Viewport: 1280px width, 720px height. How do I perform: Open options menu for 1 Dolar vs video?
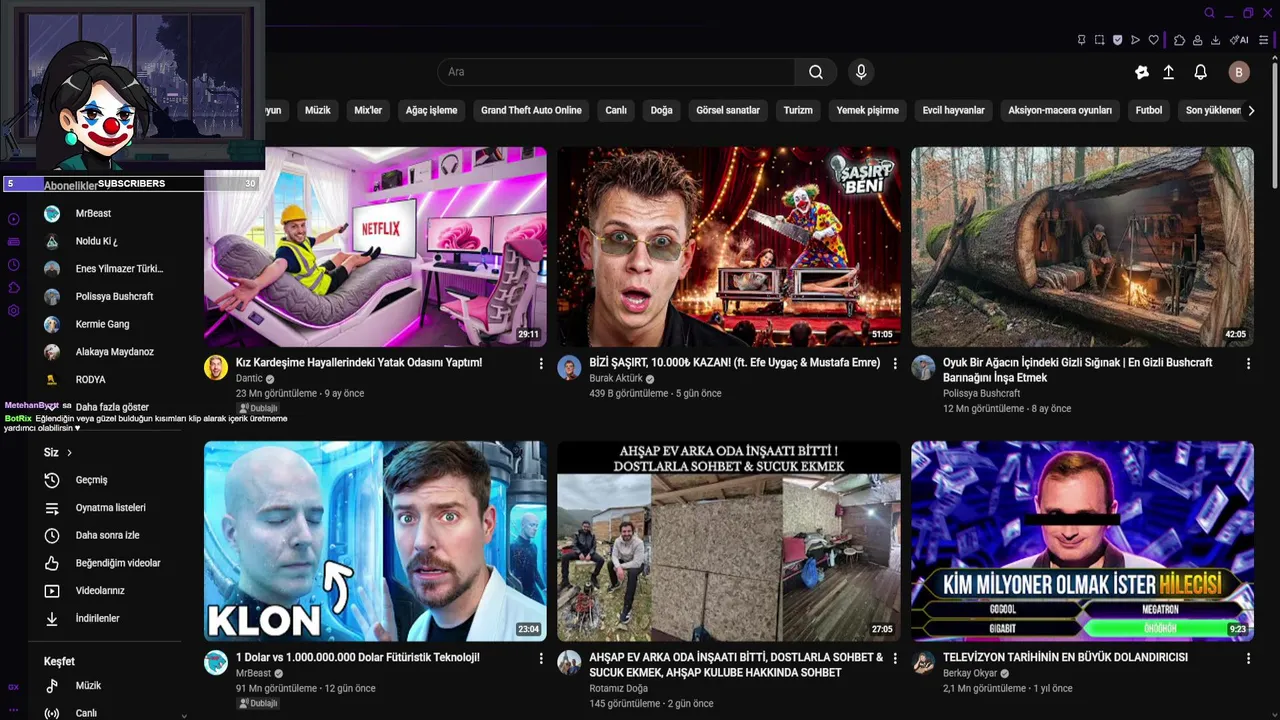coord(541,658)
